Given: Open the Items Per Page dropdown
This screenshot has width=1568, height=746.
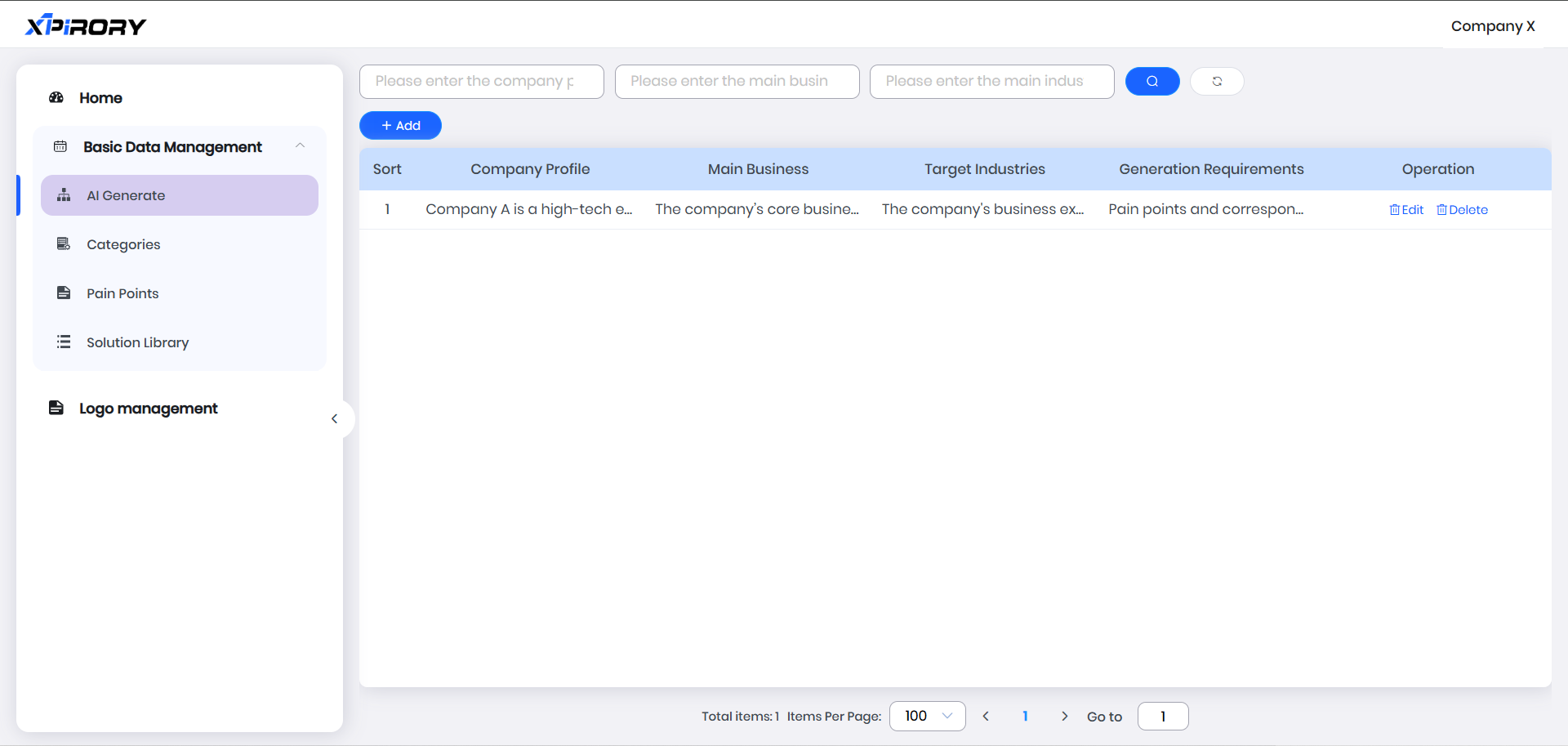Looking at the screenshot, I should click(x=927, y=717).
